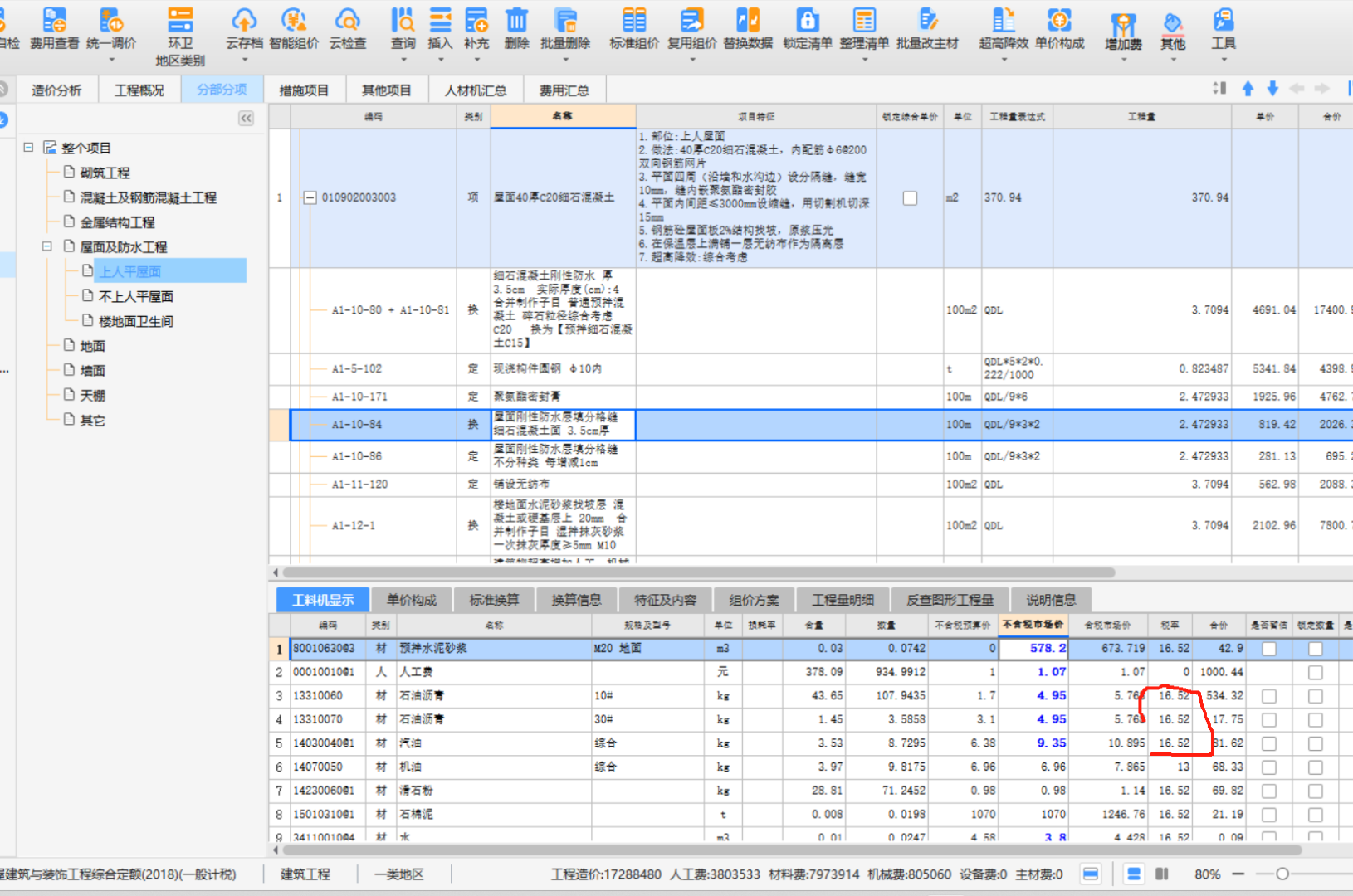Open the dropdown arrow under 云存档
1353x896 pixels.
[x=244, y=60]
